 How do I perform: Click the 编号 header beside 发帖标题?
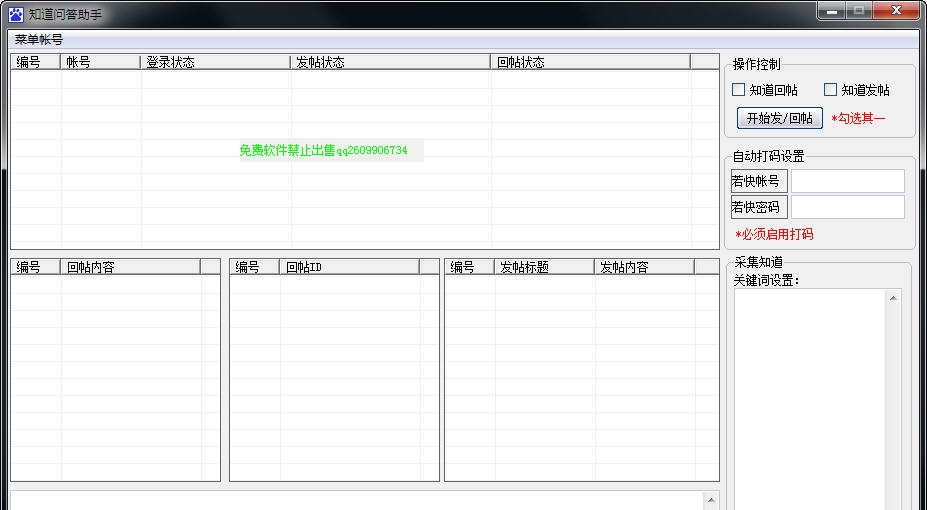(469, 267)
